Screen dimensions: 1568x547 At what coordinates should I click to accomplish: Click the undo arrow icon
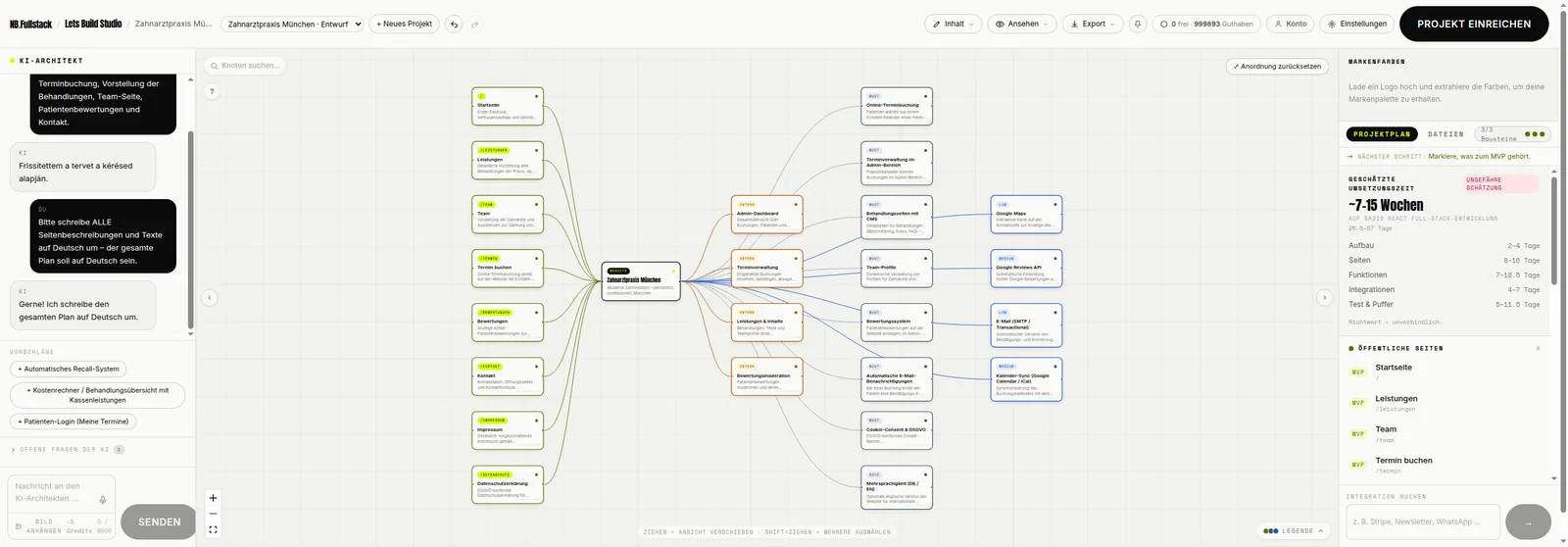click(x=454, y=24)
